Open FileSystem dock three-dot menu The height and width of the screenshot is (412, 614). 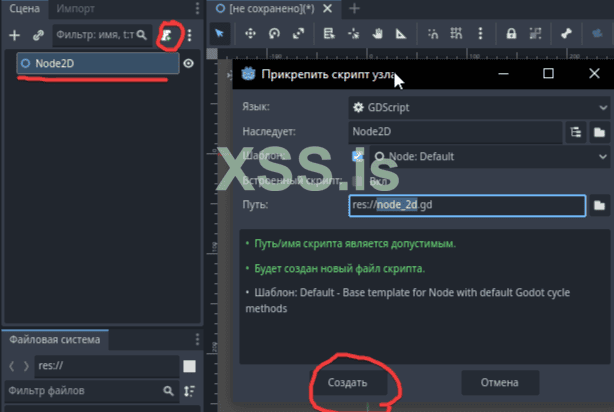point(197,339)
